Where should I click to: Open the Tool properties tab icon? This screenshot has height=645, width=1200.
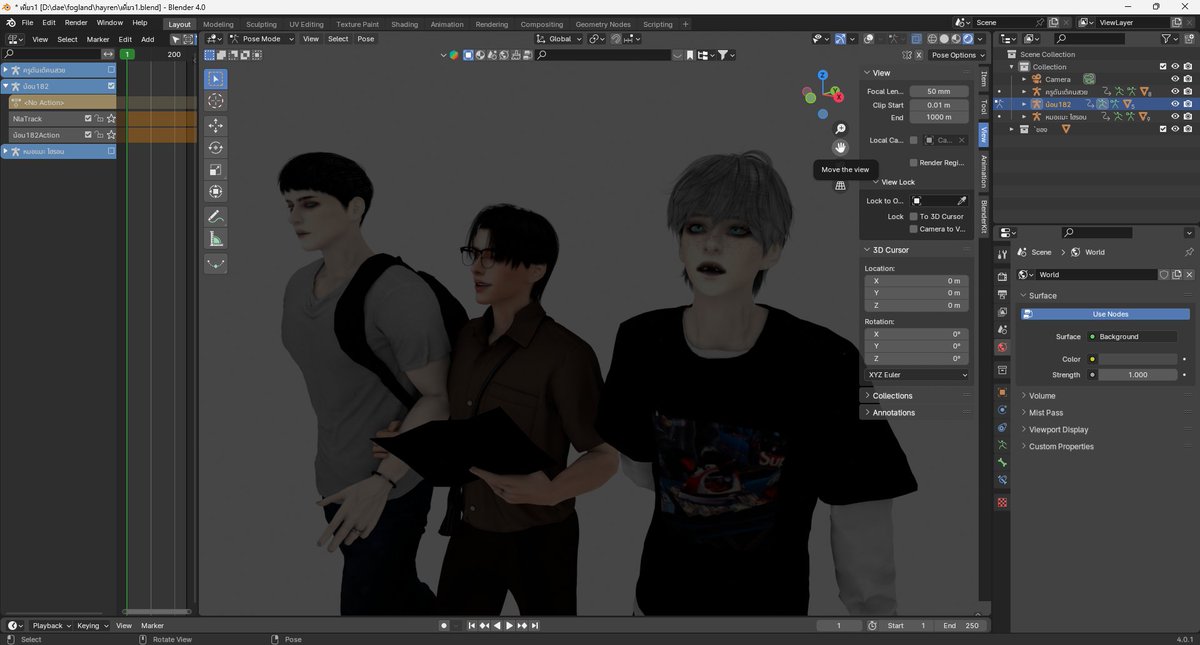point(1002,256)
